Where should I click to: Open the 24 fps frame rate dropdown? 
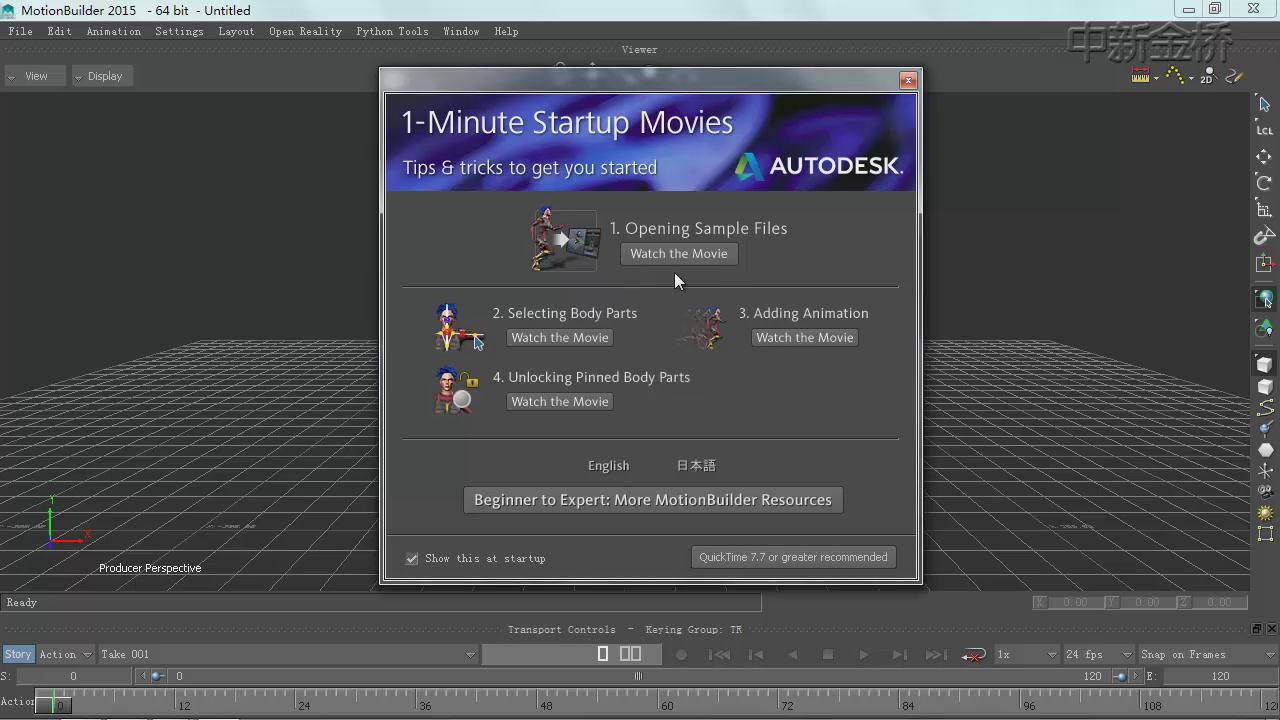(x=1098, y=654)
